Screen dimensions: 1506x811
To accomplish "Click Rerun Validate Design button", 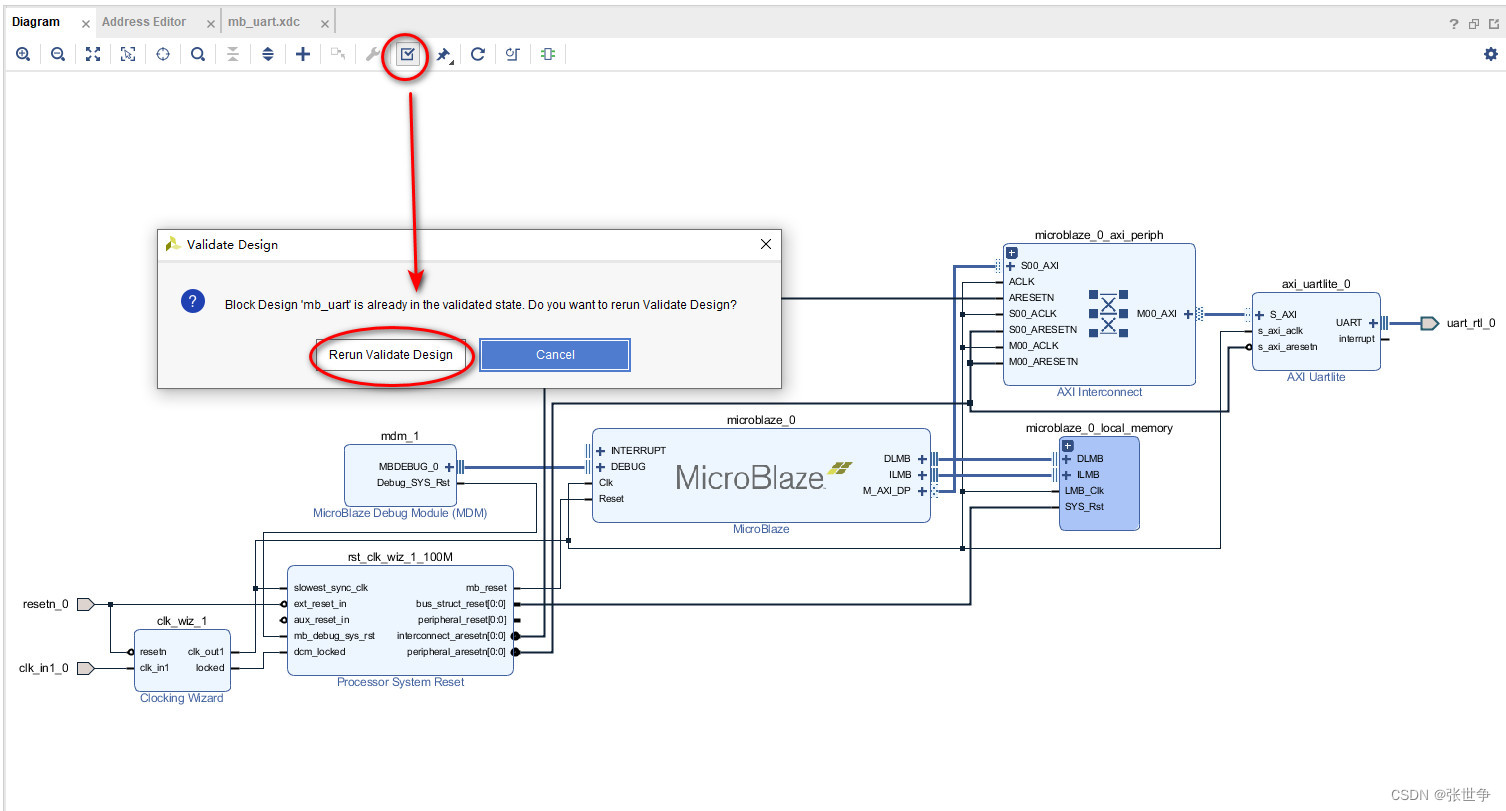I will tap(391, 354).
